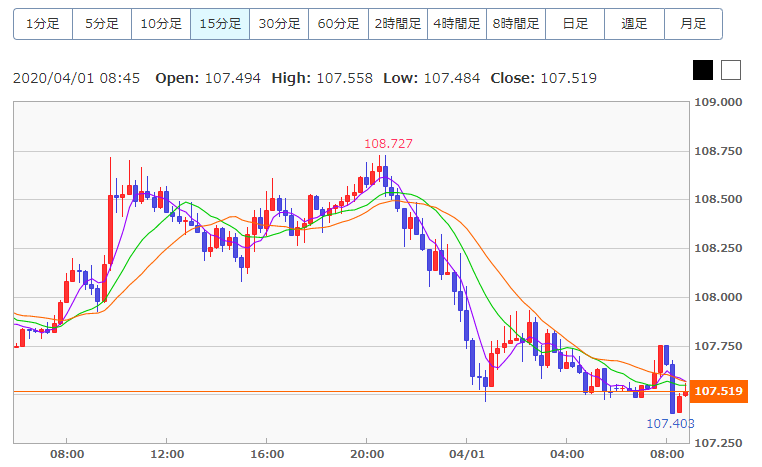
Task: Click the 109.000 price axis label
Action: pyautogui.click(x=718, y=102)
